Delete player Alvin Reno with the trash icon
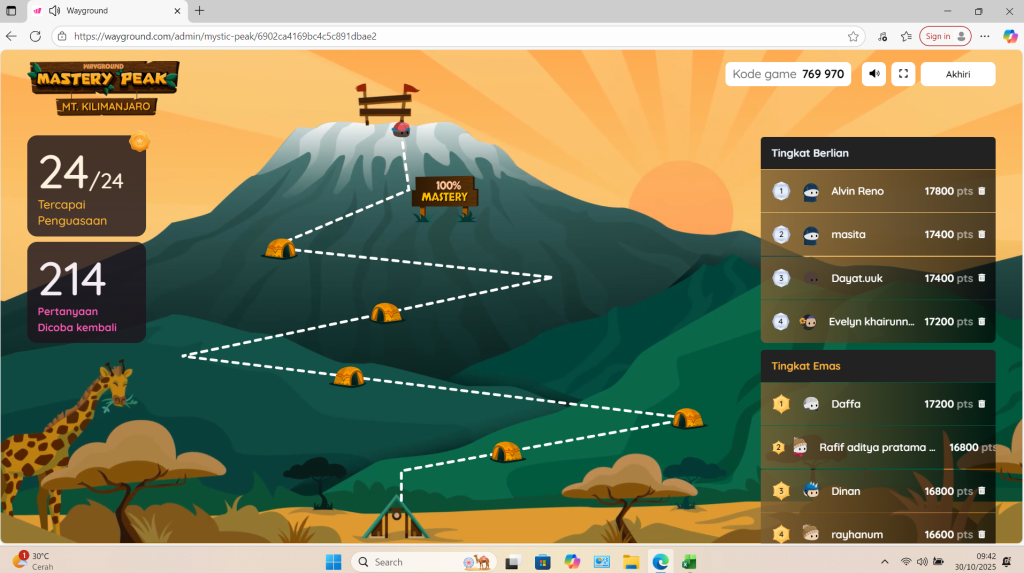Image resolution: width=1024 pixels, height=573 pixels. (981, 191)
